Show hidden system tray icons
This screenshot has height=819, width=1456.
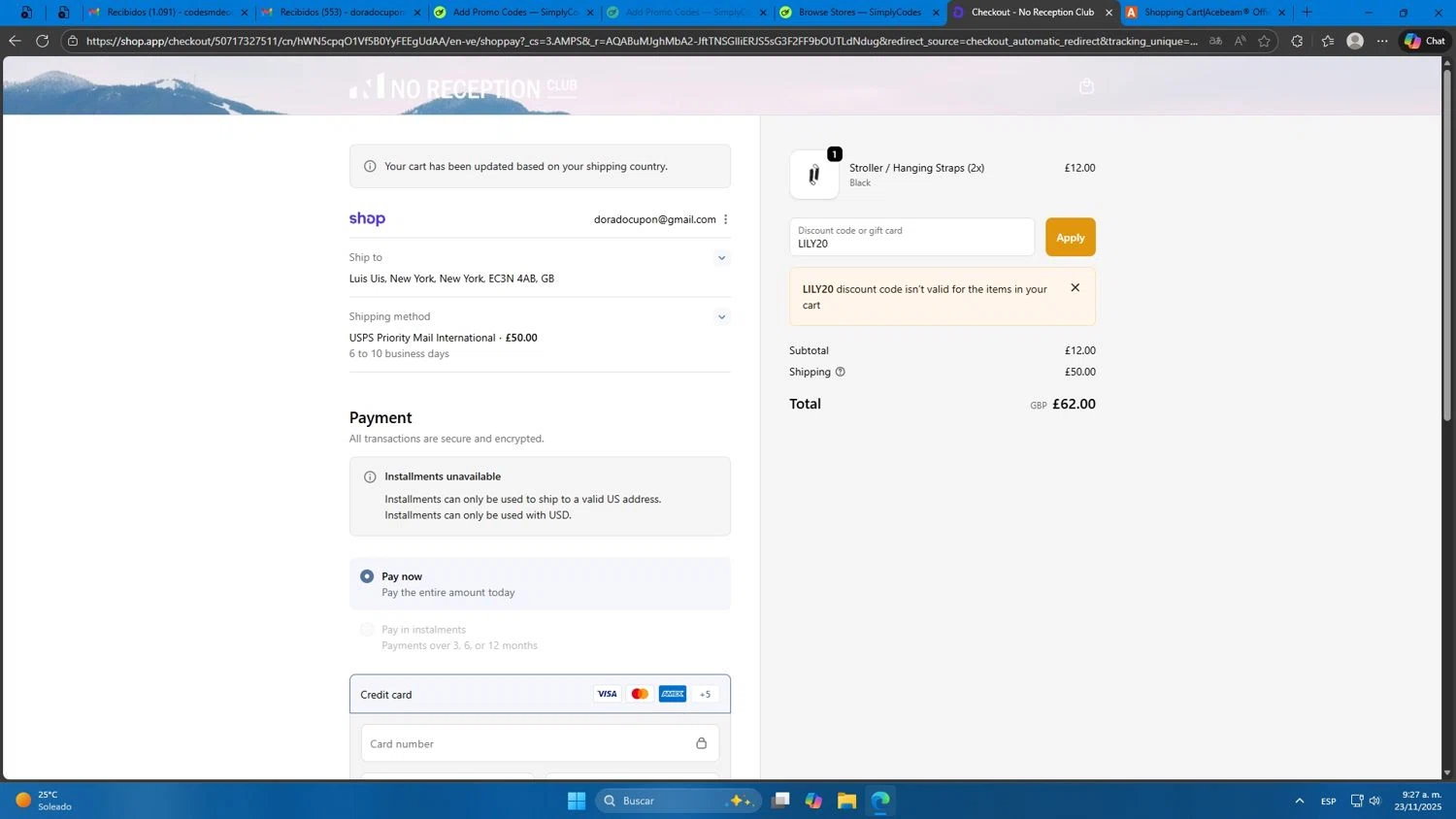(1299, 801)
